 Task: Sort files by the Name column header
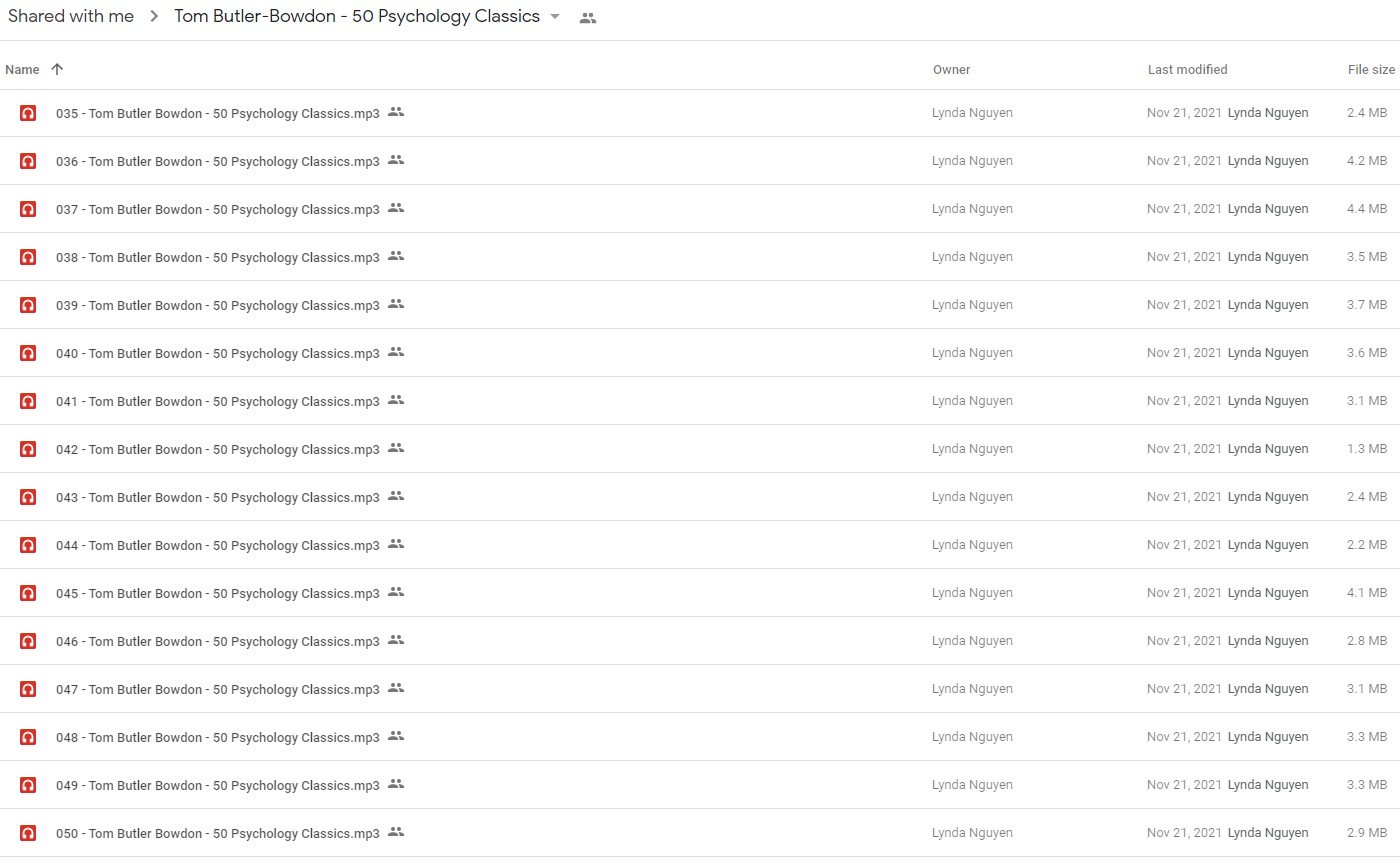point(22,69)
